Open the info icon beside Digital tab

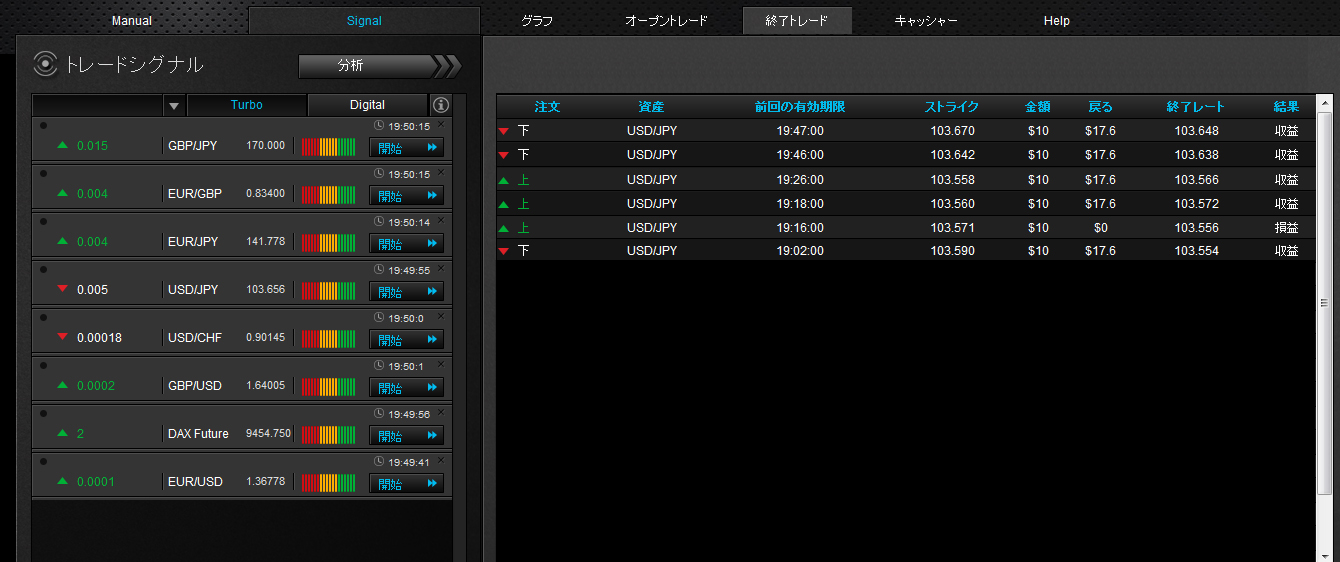tap(441, 105)
